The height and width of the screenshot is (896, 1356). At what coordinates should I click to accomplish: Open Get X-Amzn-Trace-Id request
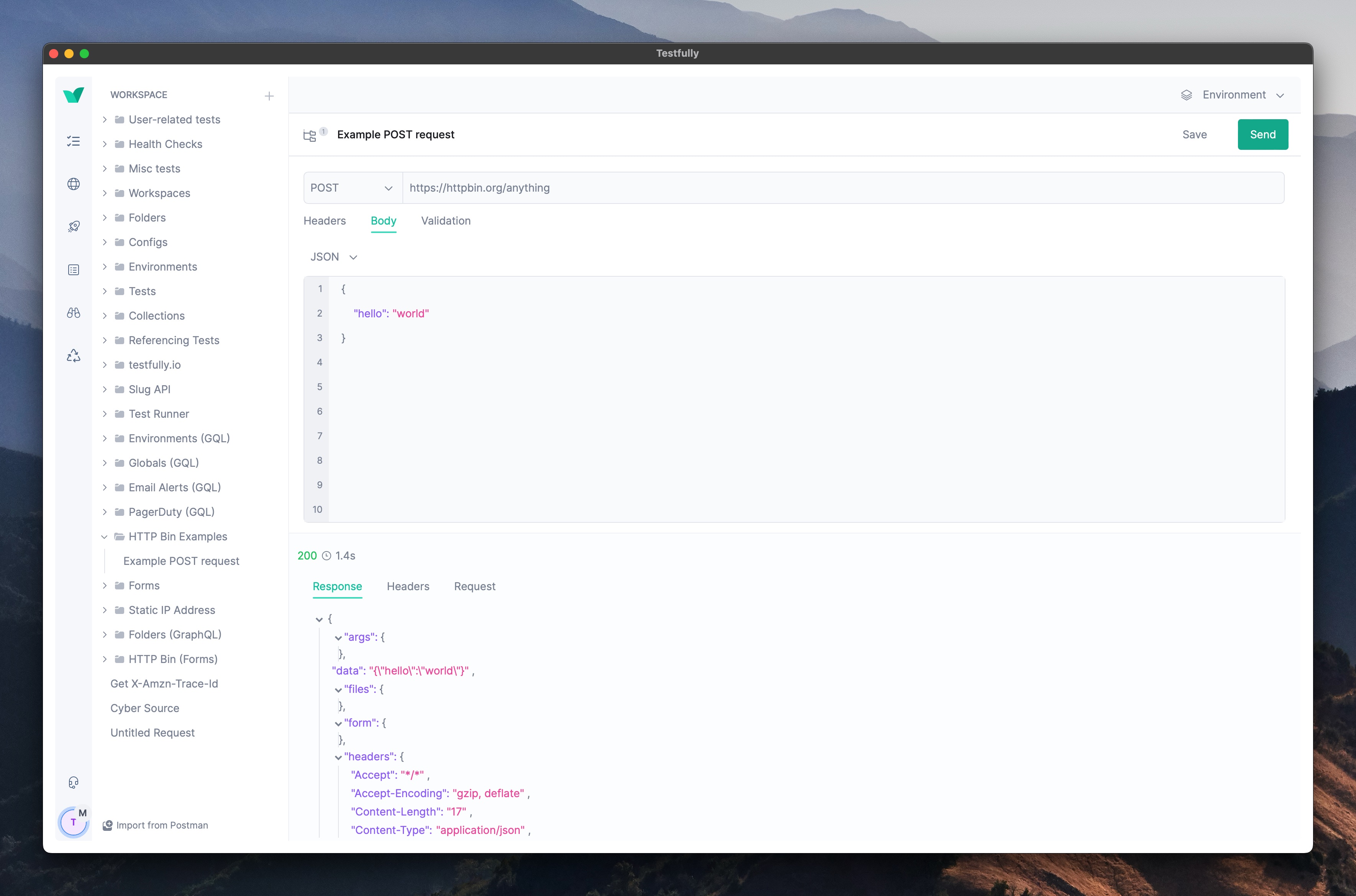[164, 684]
